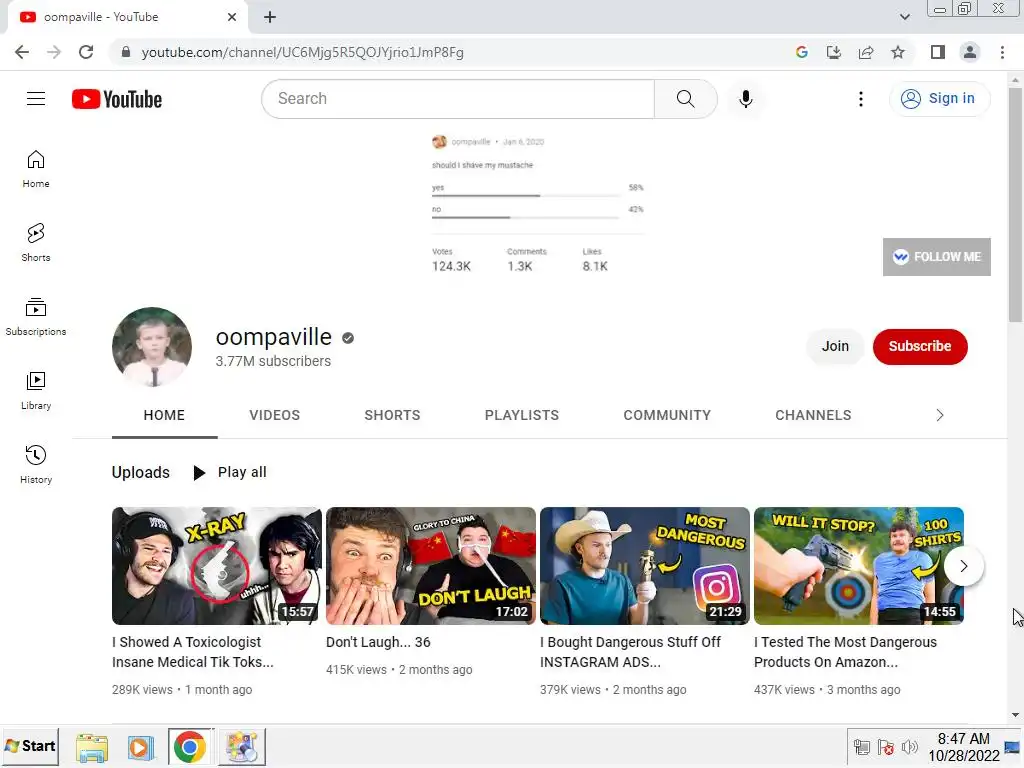Click scrollbar down arrow
Viewport: 1024px width, 768px height.
point(1015,715)
